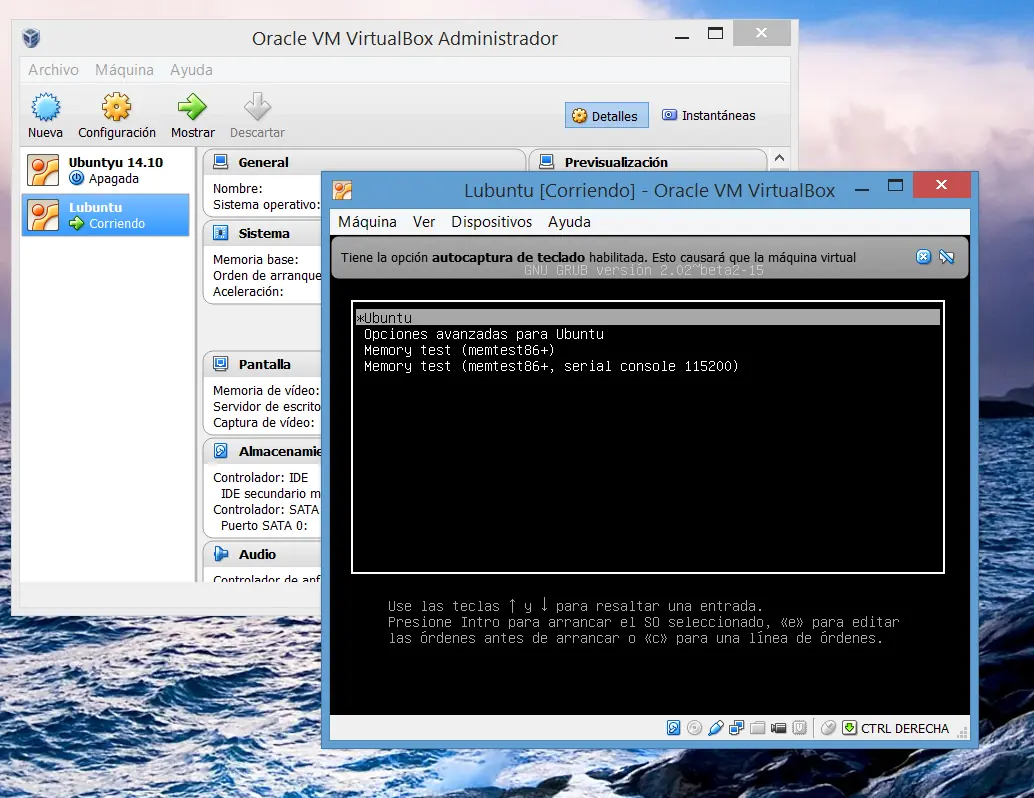Collapse the Sistema section header
Viewport: 1034px width, 798px height.
(x=264, y=233)
